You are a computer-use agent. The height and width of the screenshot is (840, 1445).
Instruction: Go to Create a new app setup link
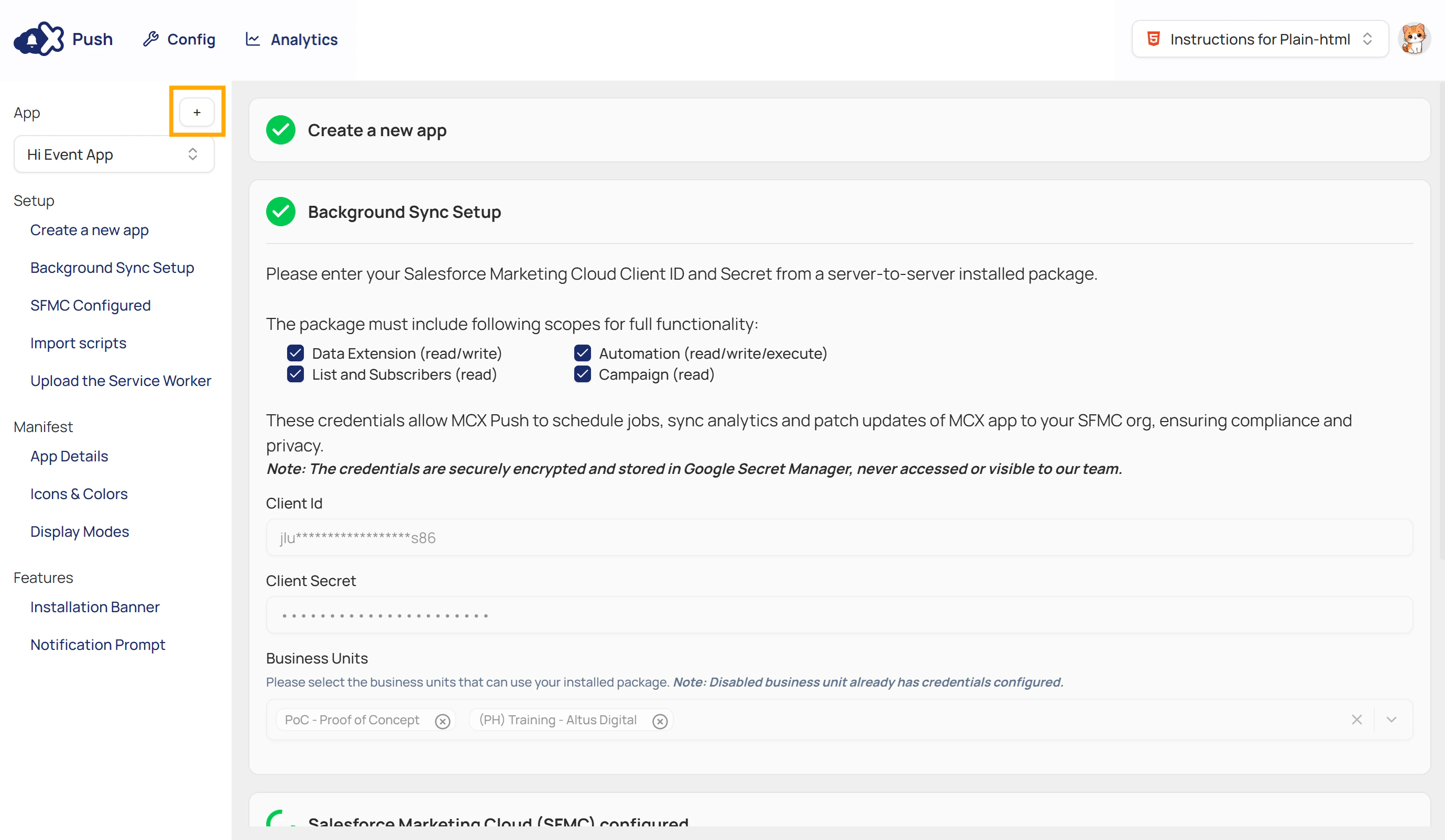90,230
